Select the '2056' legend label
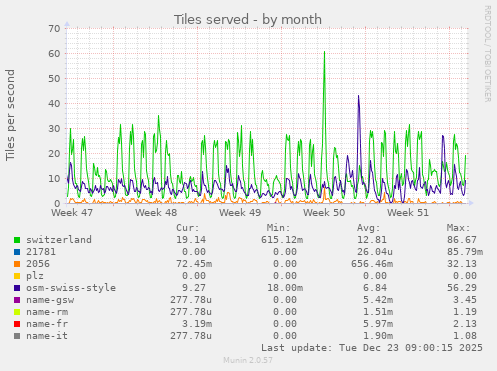 coord(38,264)
